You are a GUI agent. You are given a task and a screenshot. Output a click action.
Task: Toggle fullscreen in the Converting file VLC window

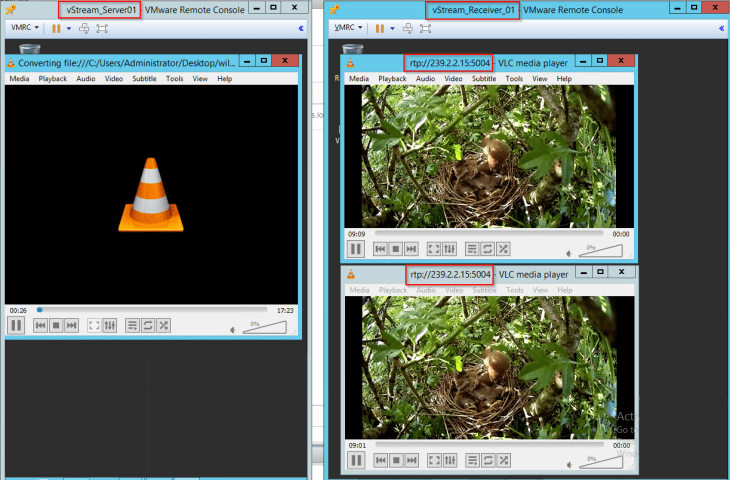pos(94,325)
